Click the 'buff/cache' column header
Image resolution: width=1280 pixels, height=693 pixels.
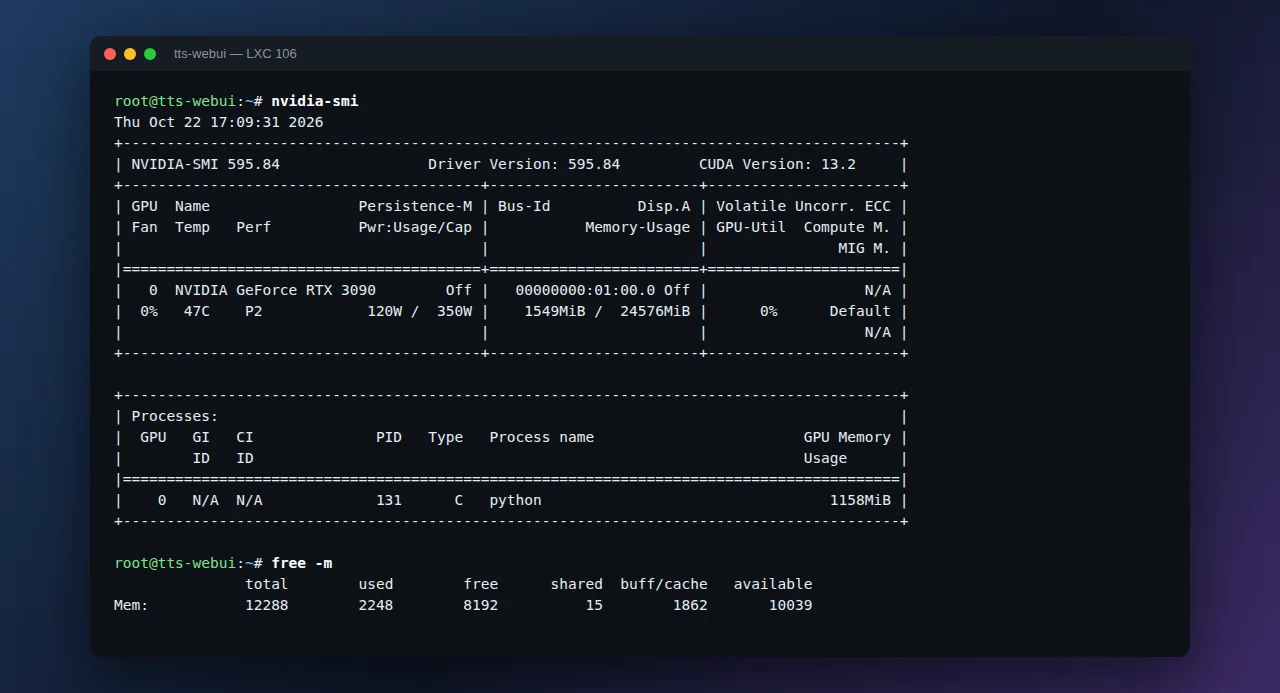pos(664,584)
